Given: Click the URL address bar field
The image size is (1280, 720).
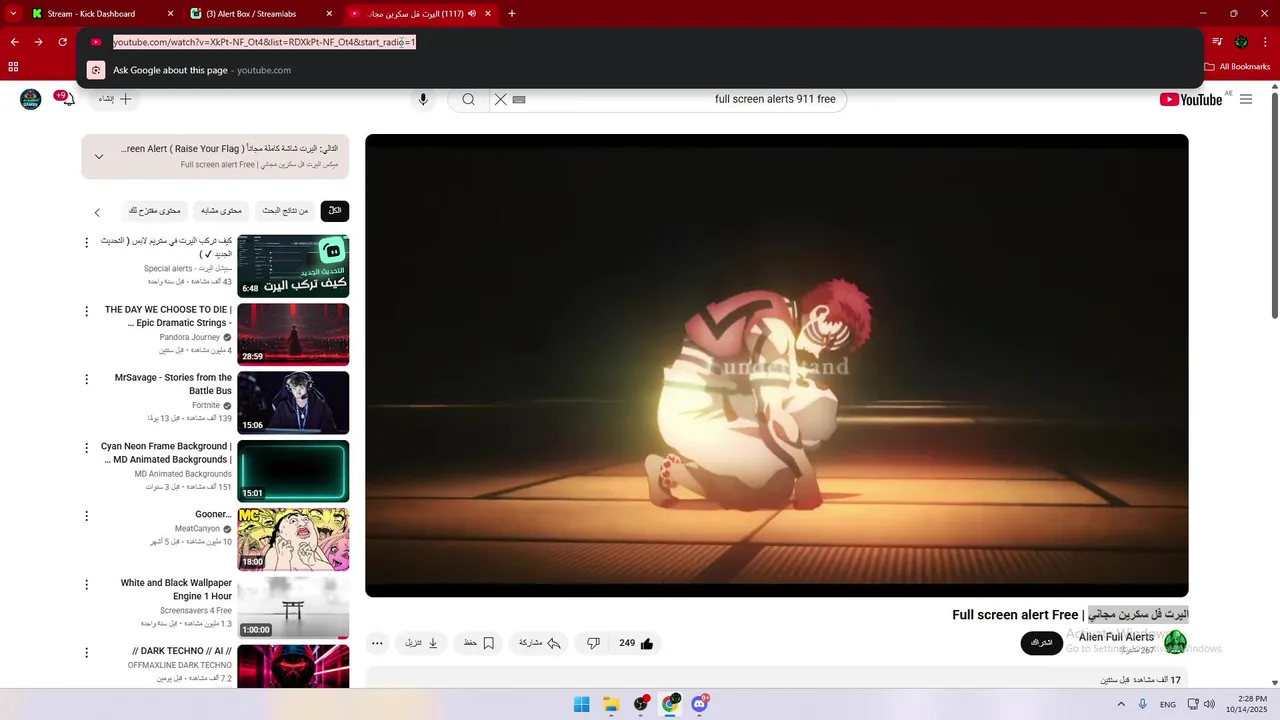Looking at the screenshot, I should coord(640,42).
